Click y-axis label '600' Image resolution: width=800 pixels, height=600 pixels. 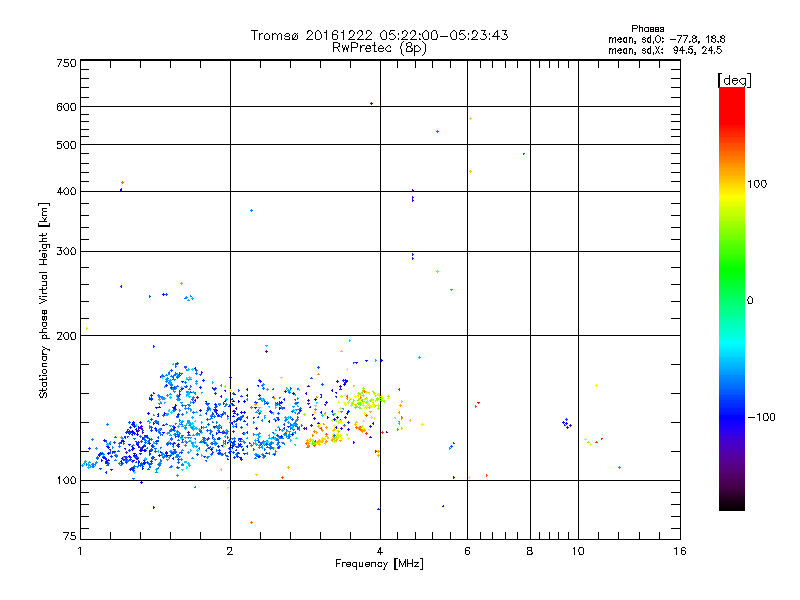pyautogui.click(x=66, y=107)
